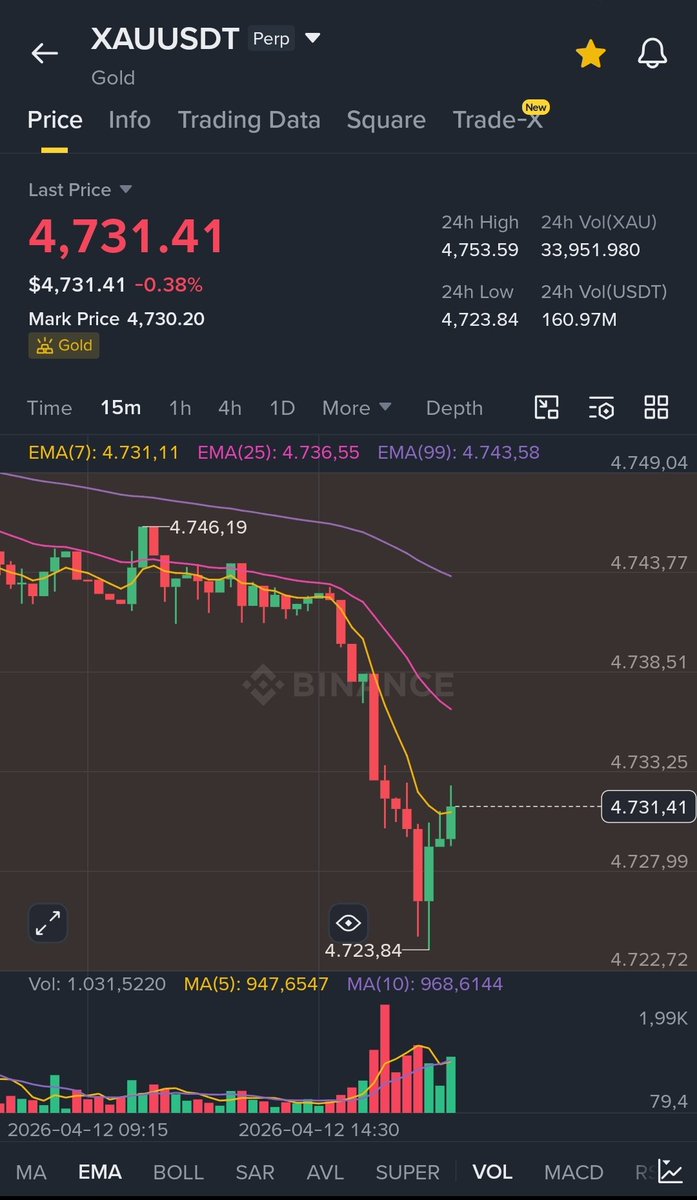Viewport: 697px width, 1200px height.
Task: Enable the BOLL indicator
Action: [x=178, y=1172]
